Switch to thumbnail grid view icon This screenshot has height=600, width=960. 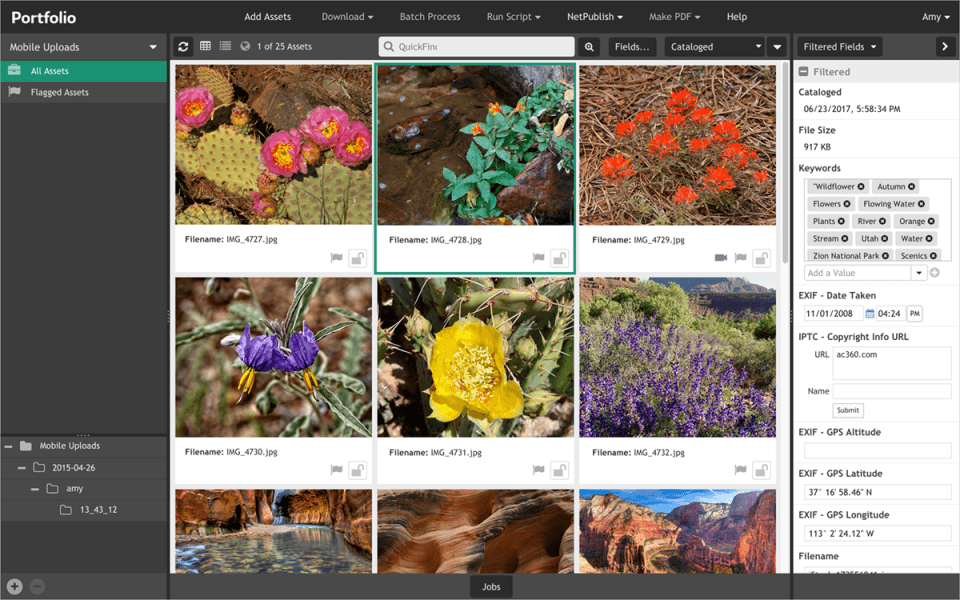click(206, 46)
